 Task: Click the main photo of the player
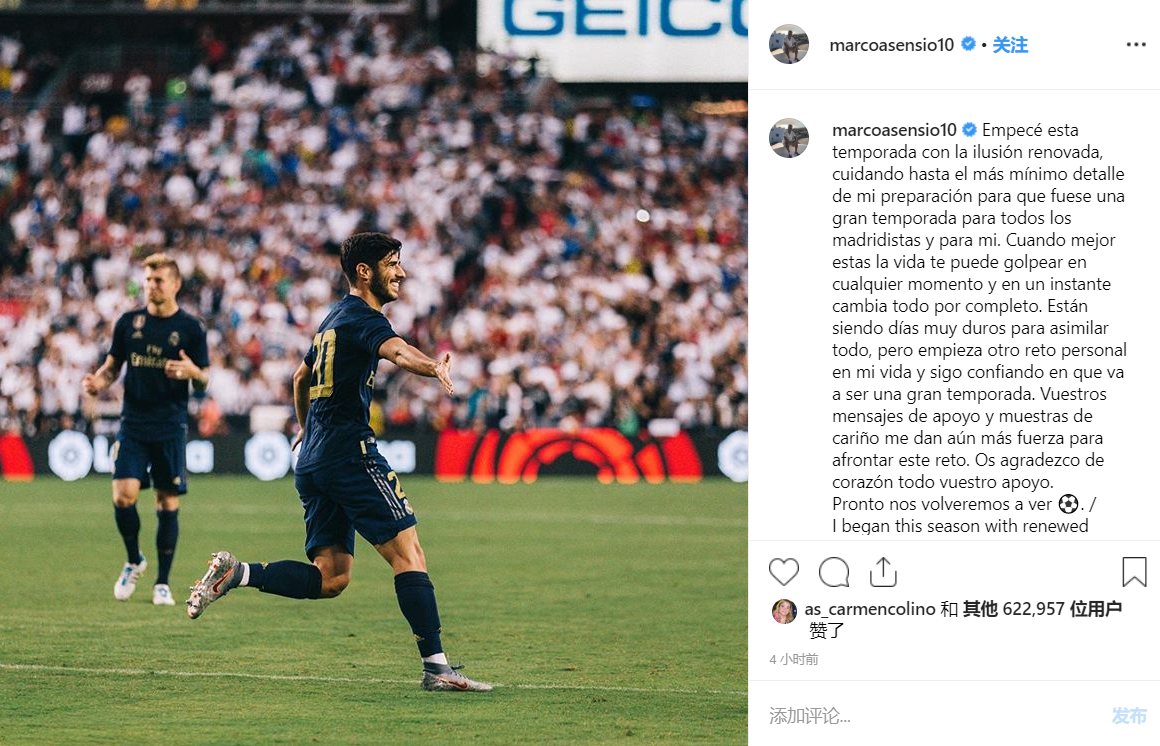tap(374, 373)
